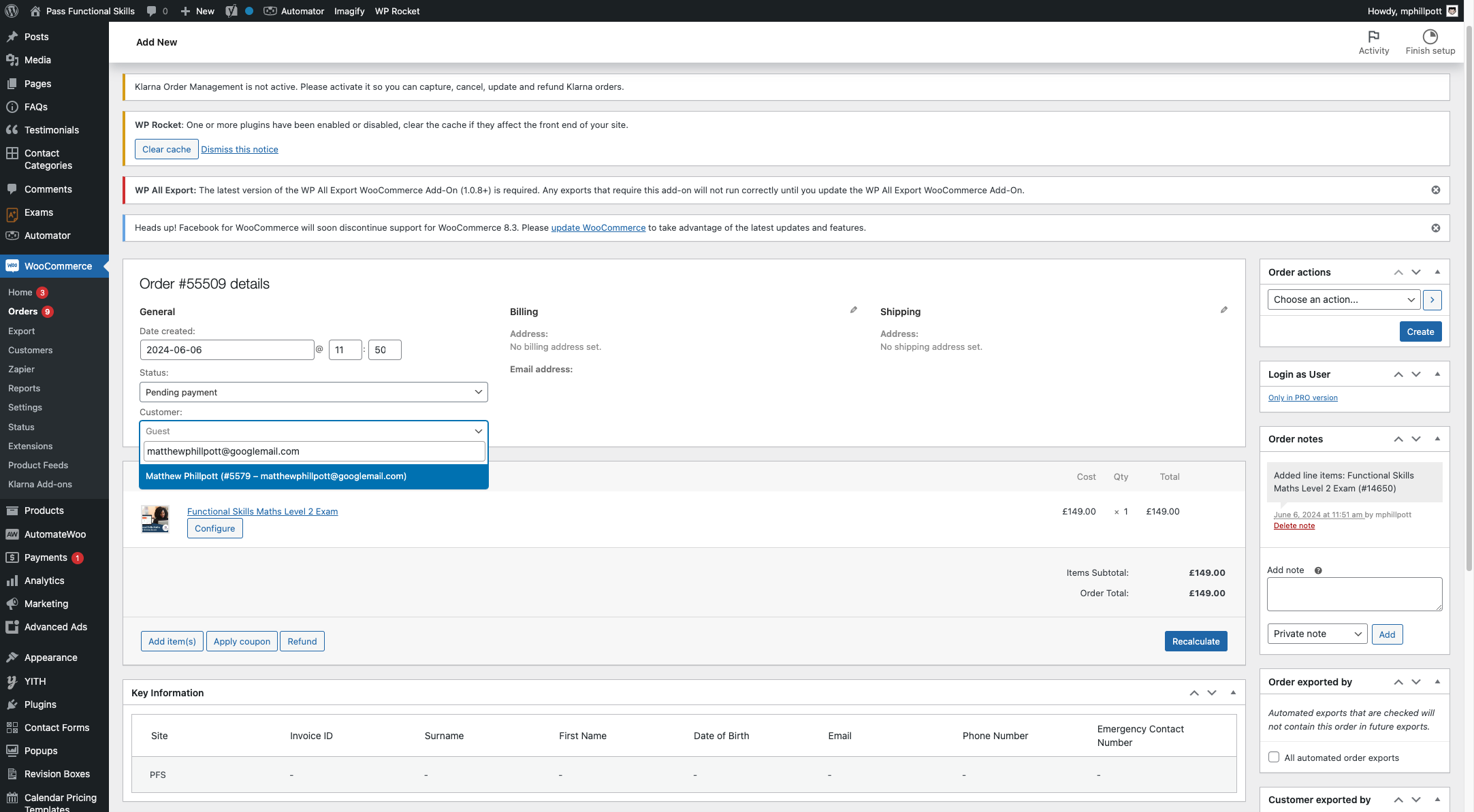
Task: Click the Yoast SEO icon in admin bar
Action: tap(231, 11)
